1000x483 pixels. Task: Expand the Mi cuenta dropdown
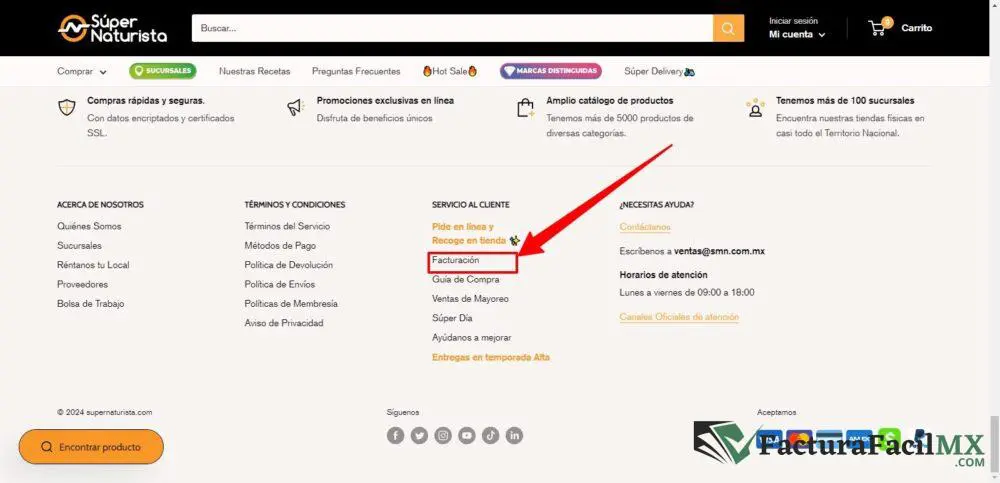[x=797, y=34]
